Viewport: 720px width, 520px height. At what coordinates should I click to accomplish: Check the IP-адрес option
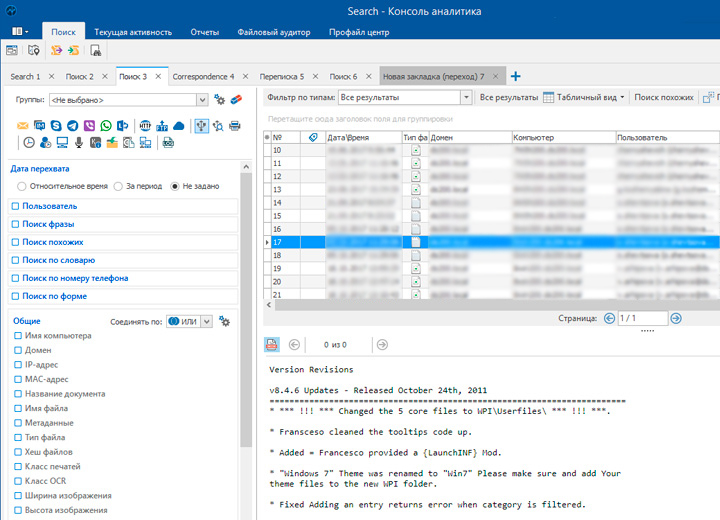(x=18, y=365)
